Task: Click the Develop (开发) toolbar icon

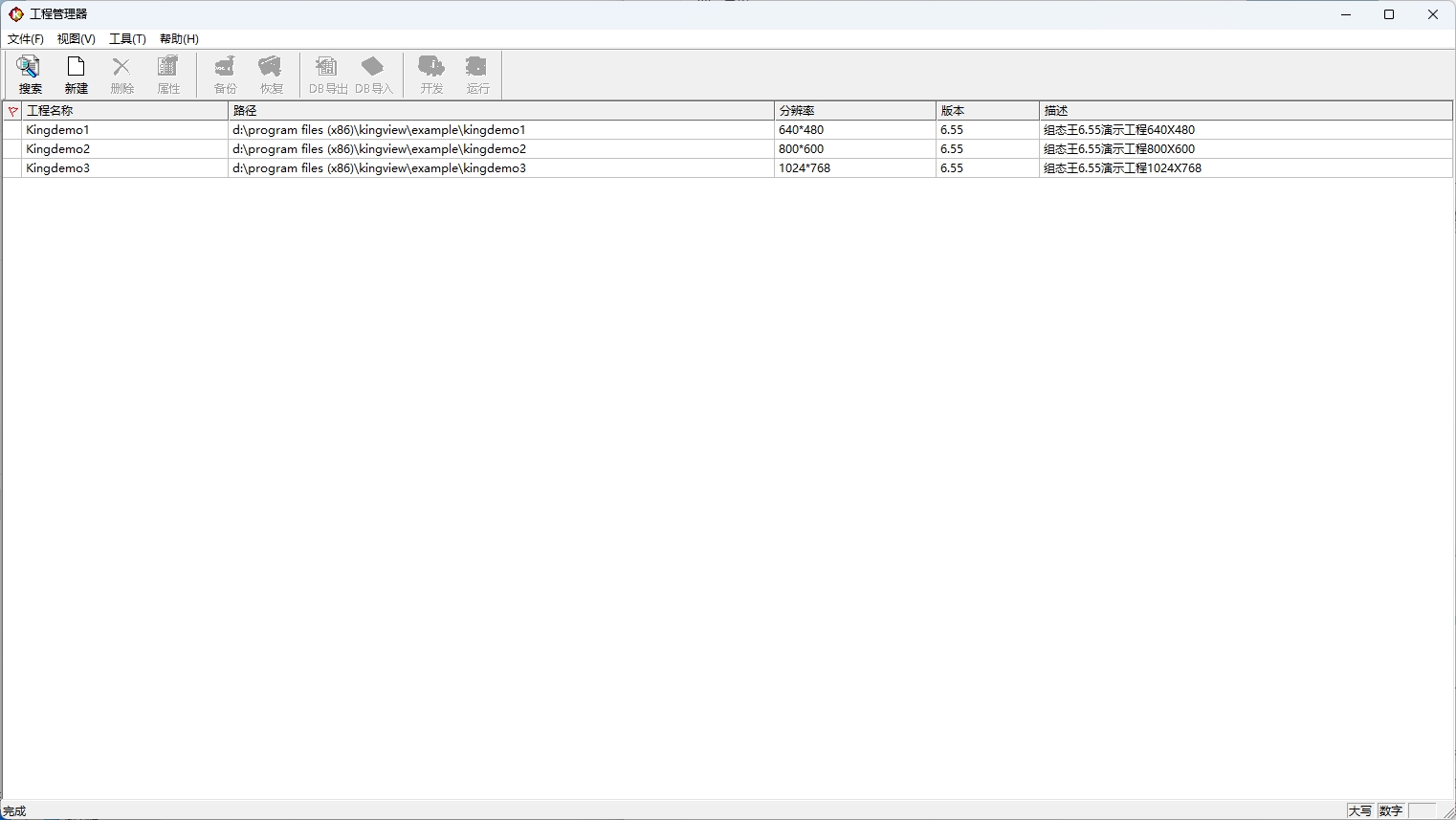Action: click(431, 74)
